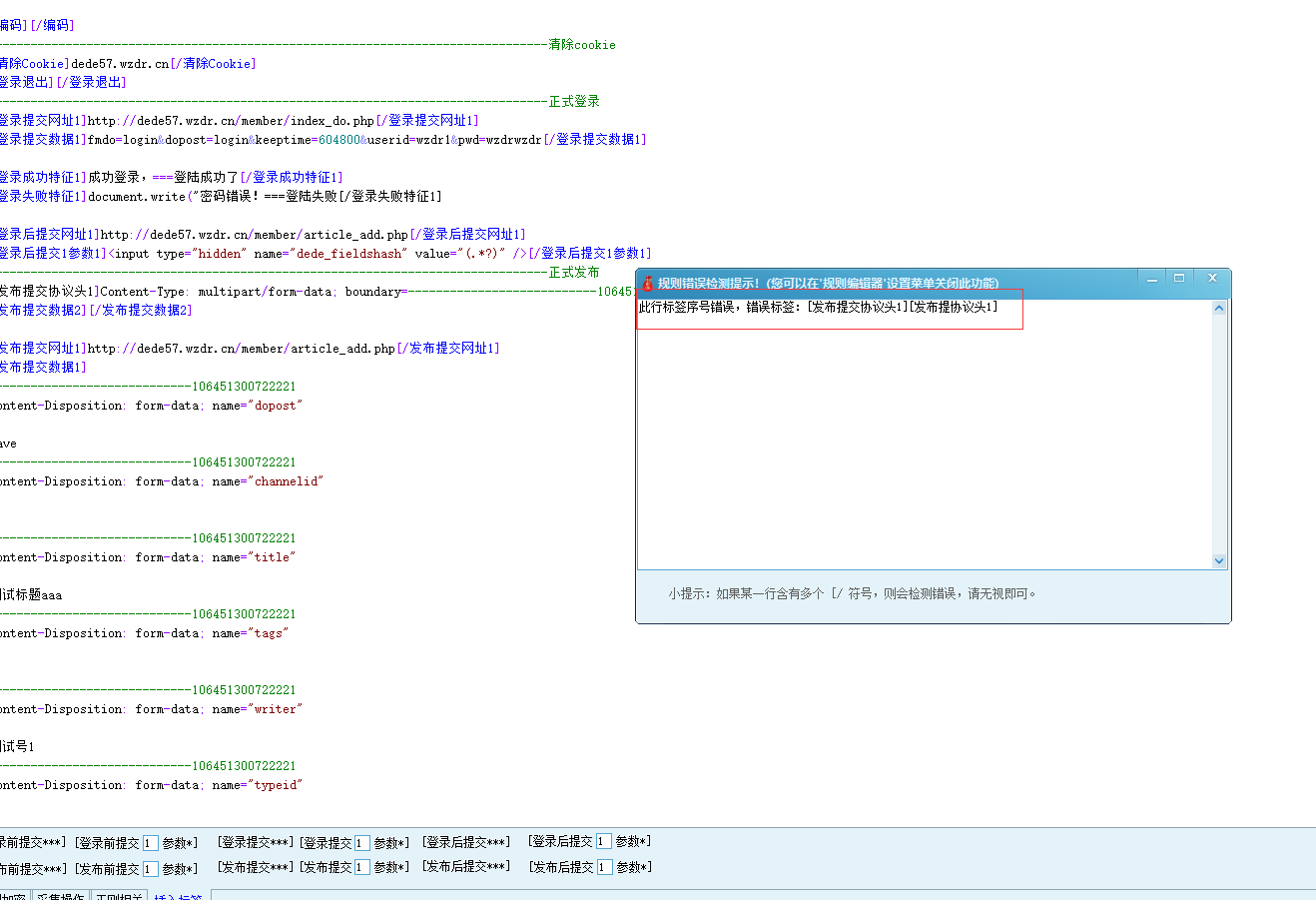Insert the 发布后提交 参数 tag
Screen dimensions: 1316x900
[x=572, y=867]
